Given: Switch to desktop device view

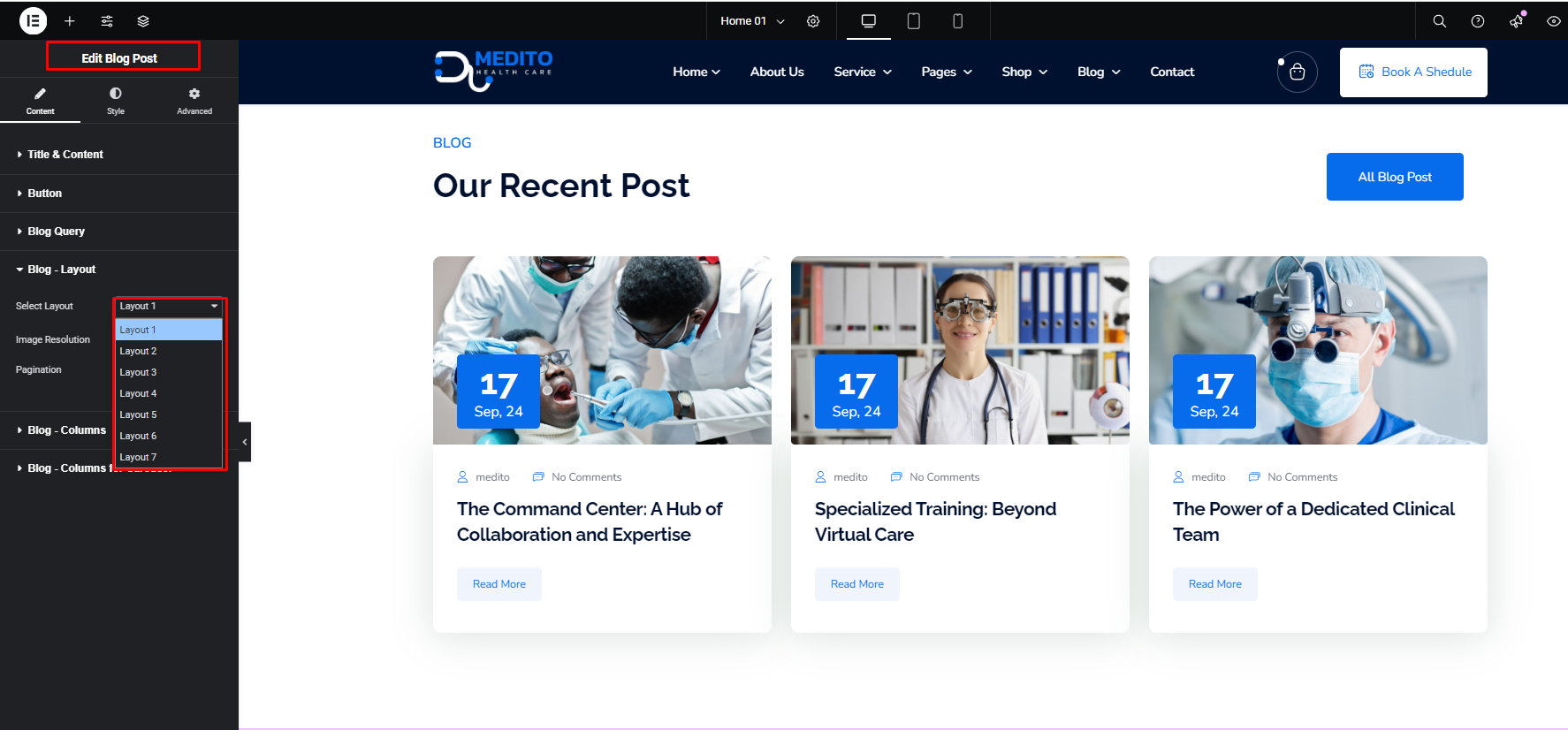Looking at the screenshot, I should click(868, 21).
